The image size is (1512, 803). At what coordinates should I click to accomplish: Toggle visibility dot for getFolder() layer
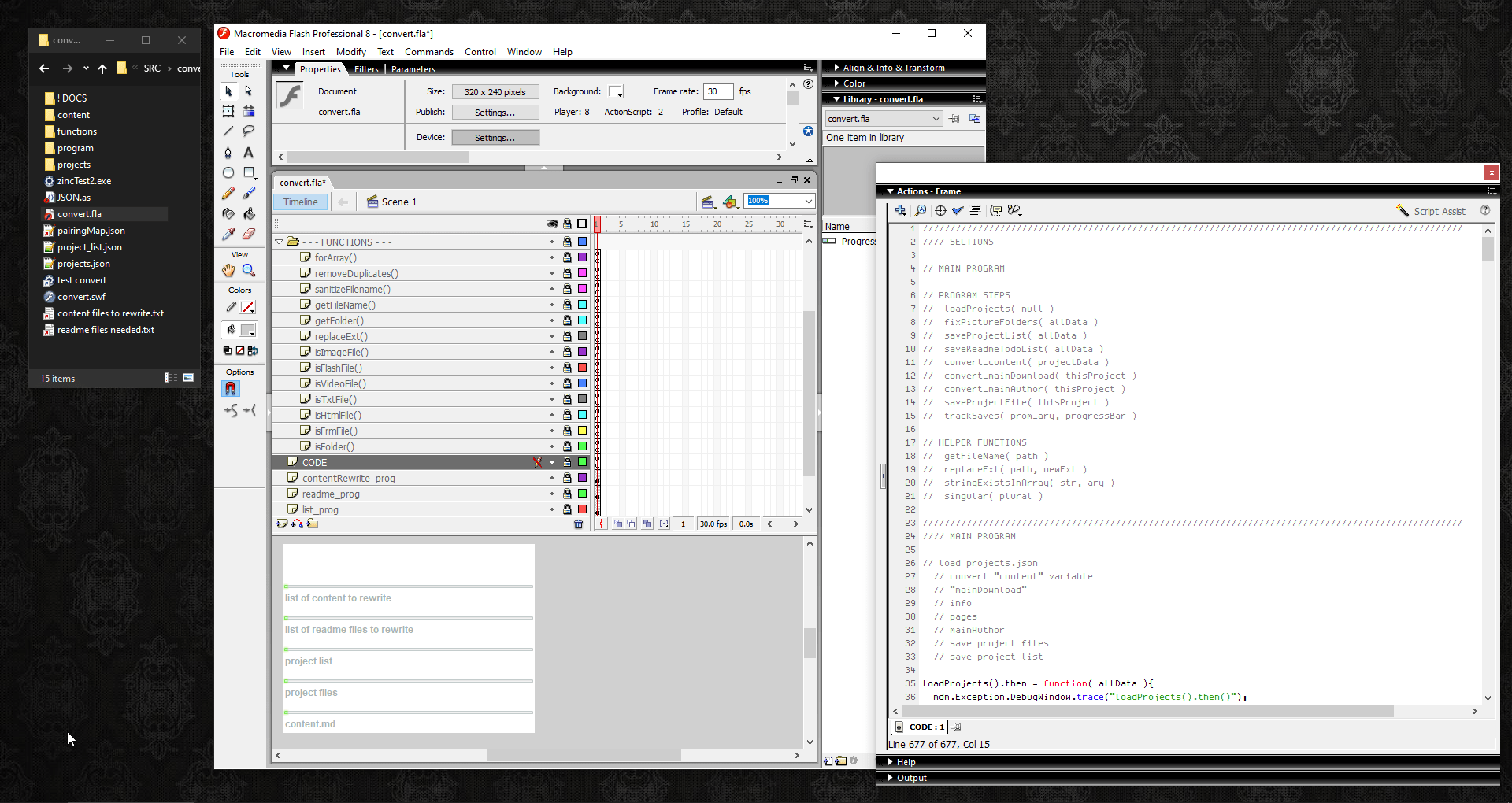coord(552,320)
